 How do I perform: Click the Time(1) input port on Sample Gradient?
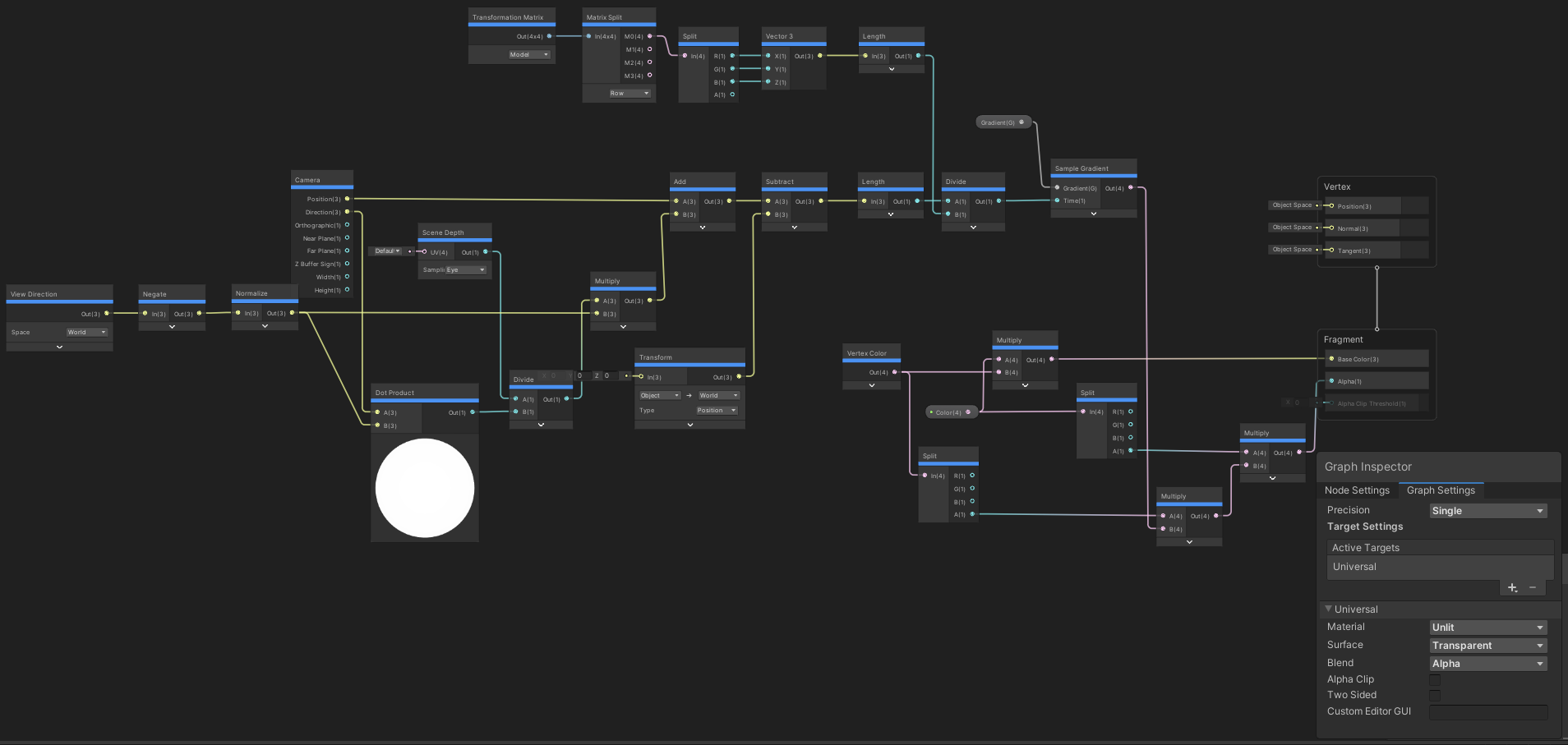(1057, 200)
